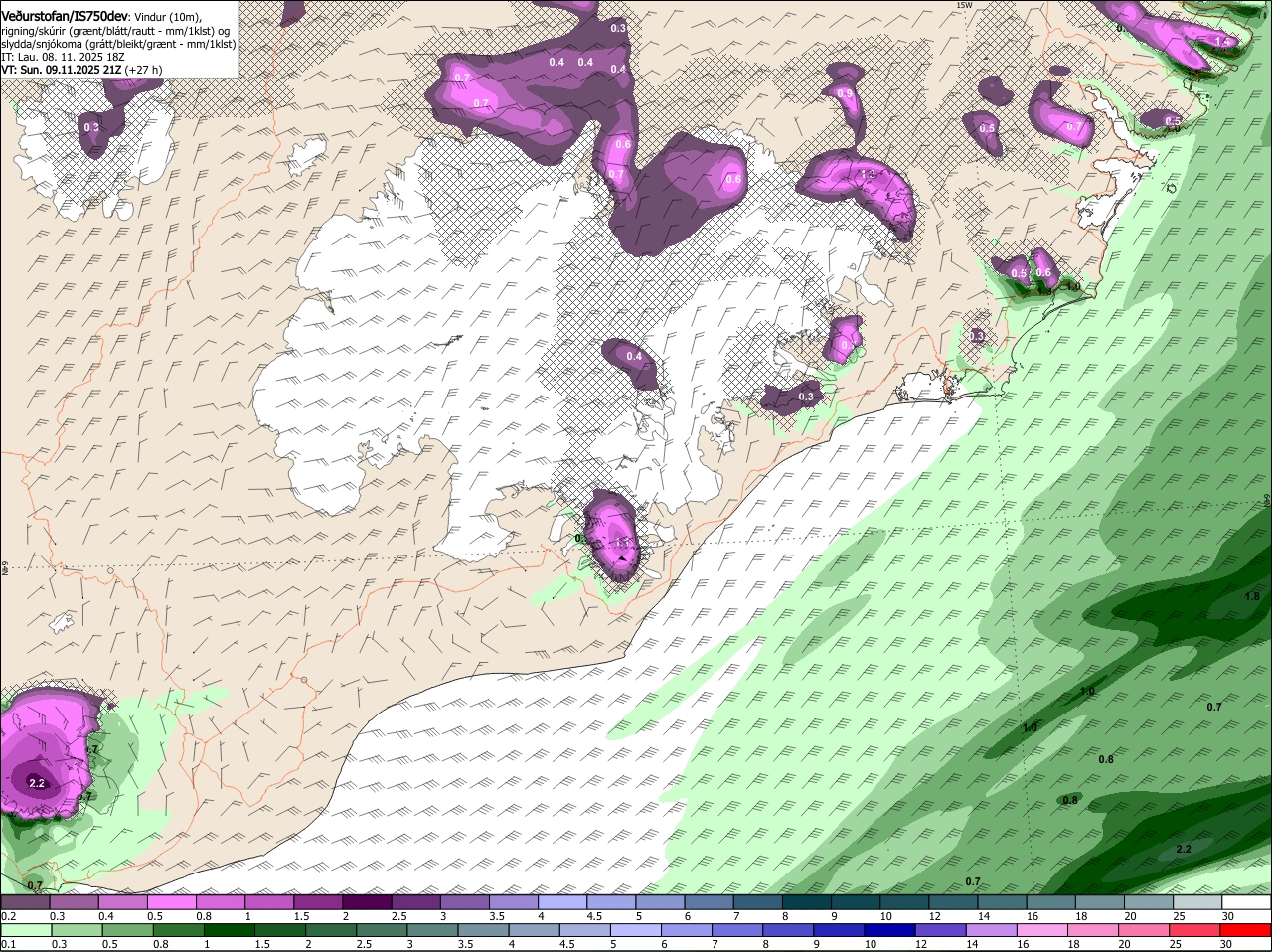Pick top legend dark purple swatch between 2 and 2.5
Screen dimensions: 1272x952
(x=367, y=902)
